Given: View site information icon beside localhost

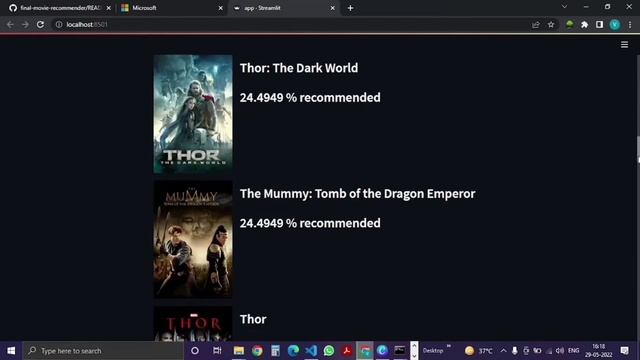Looking at the screenshot, I should [59, 24].
